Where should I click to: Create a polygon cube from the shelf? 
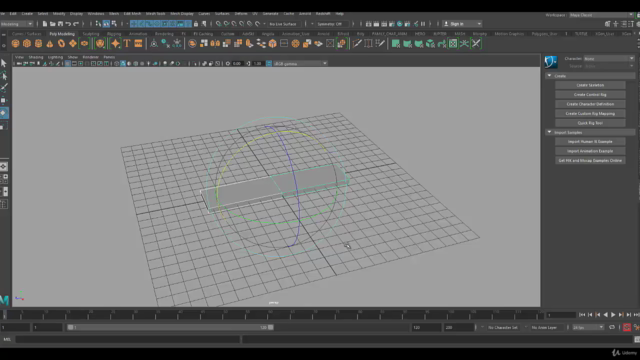pyautogui.click(x=27, y=44)
